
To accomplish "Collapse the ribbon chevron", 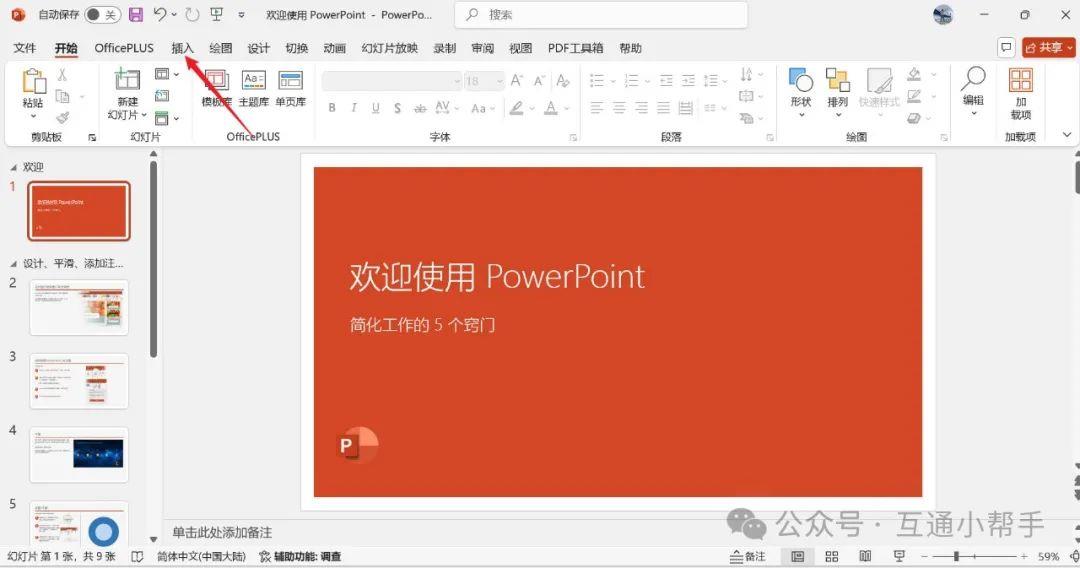I will (x=1067, y=135).
